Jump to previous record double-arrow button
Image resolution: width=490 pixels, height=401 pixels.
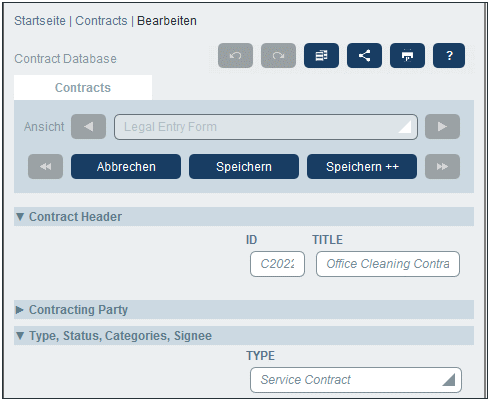(x=45, y=166)
